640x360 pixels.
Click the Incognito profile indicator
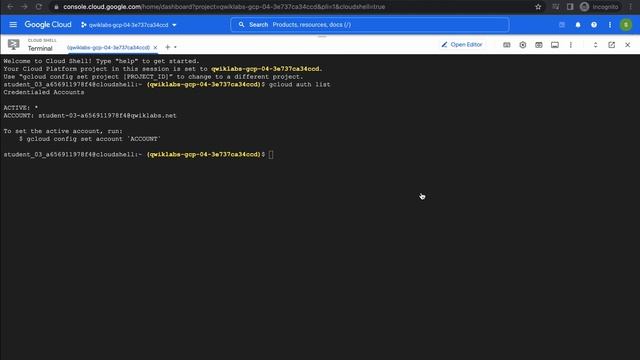point(599,7)
